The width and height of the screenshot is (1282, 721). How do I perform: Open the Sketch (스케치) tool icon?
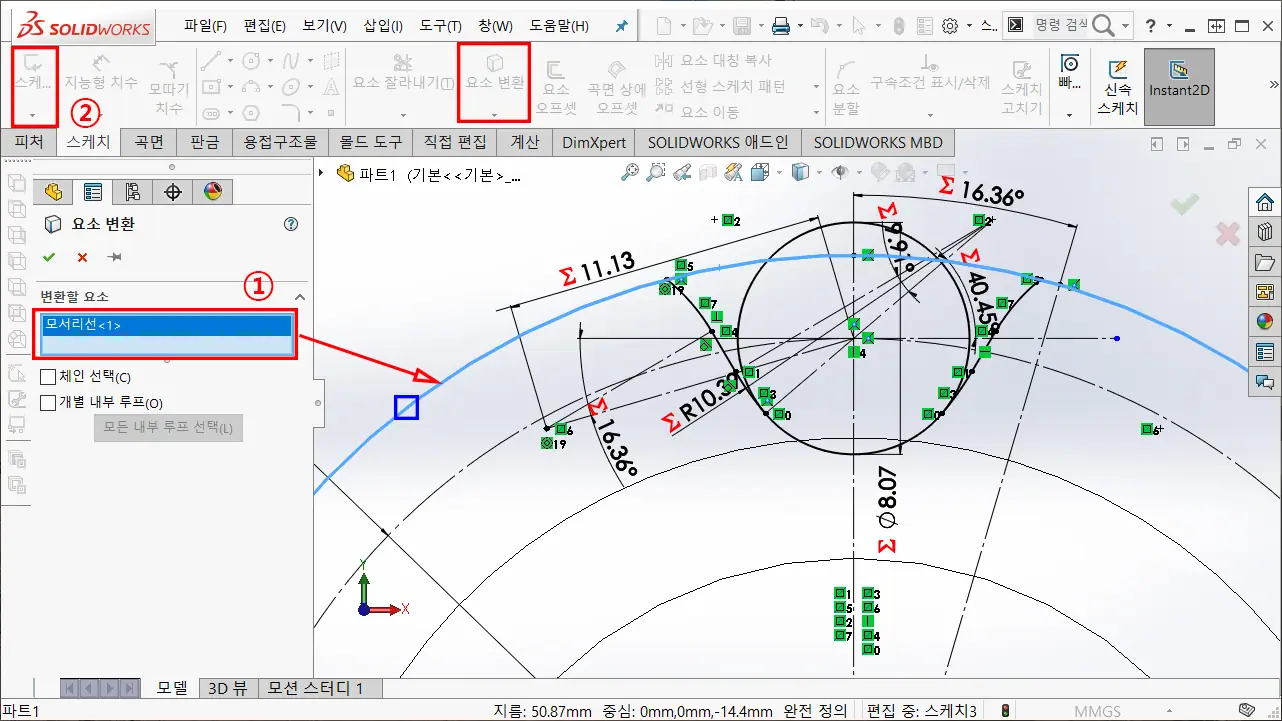tap(32, 64)
